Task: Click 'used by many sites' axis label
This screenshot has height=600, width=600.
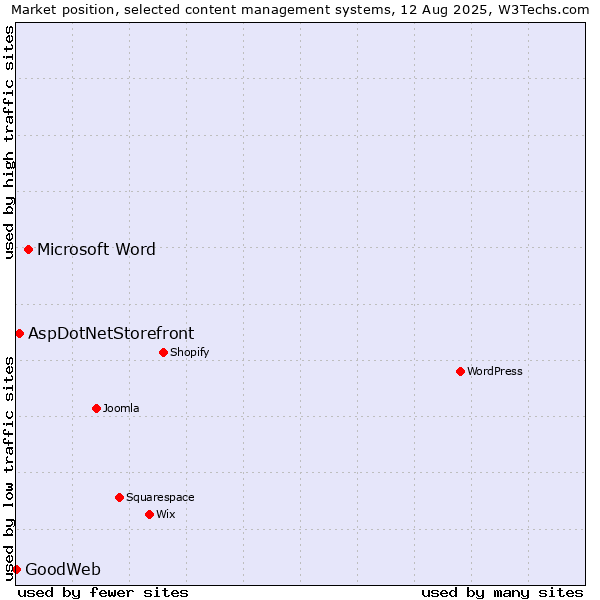Action: point(502,593)
